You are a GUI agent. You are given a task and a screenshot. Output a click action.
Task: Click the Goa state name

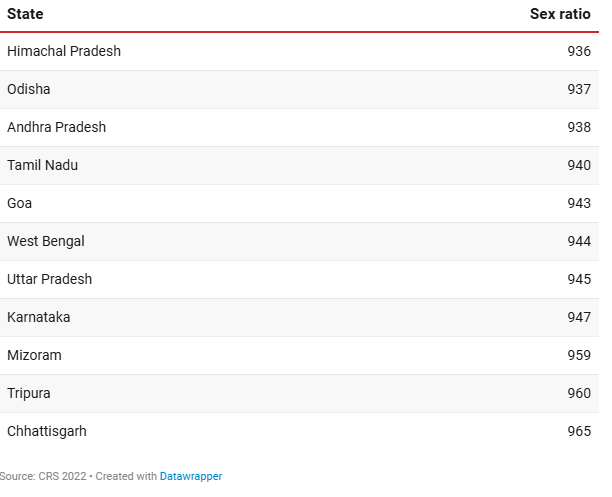click(x=20, y=203)
